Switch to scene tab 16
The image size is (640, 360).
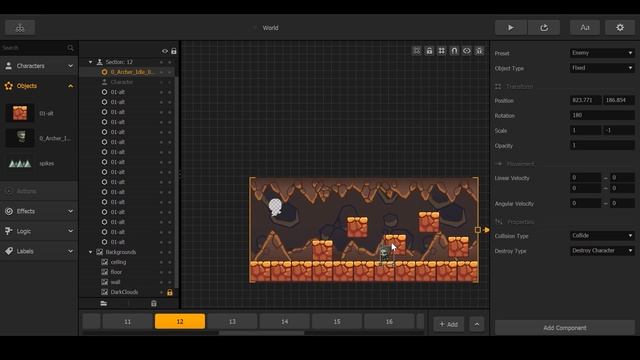point(389,322)
